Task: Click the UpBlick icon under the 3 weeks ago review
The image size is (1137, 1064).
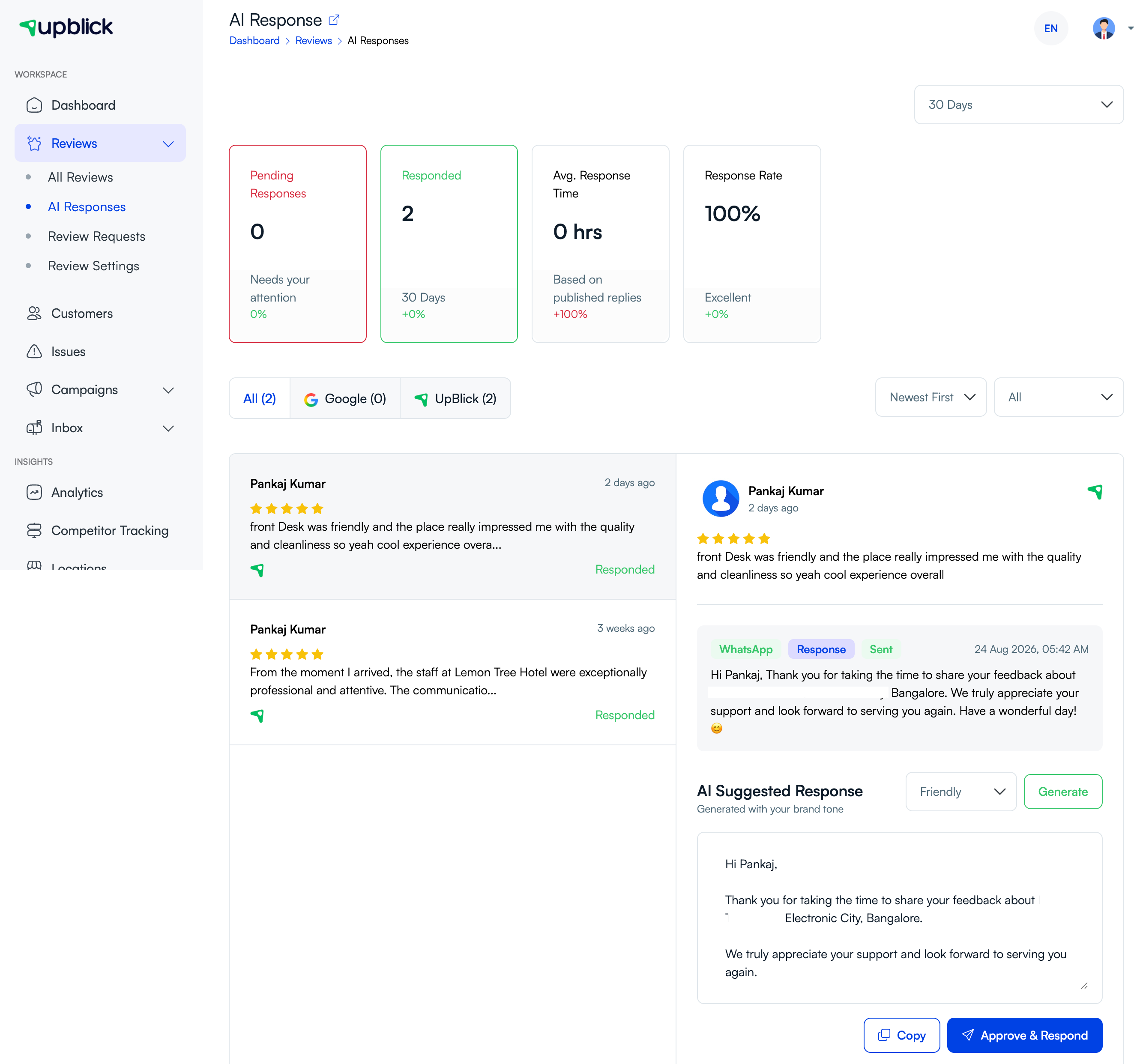Action: [x=257, y=715]
